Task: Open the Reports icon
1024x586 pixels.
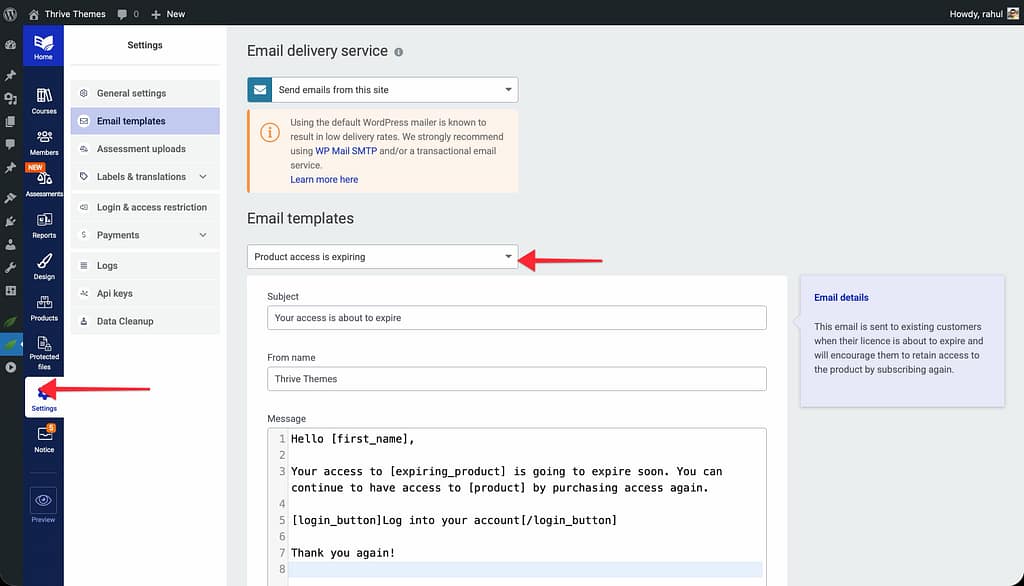Action: pyautogui.click(x=44, y=224)
